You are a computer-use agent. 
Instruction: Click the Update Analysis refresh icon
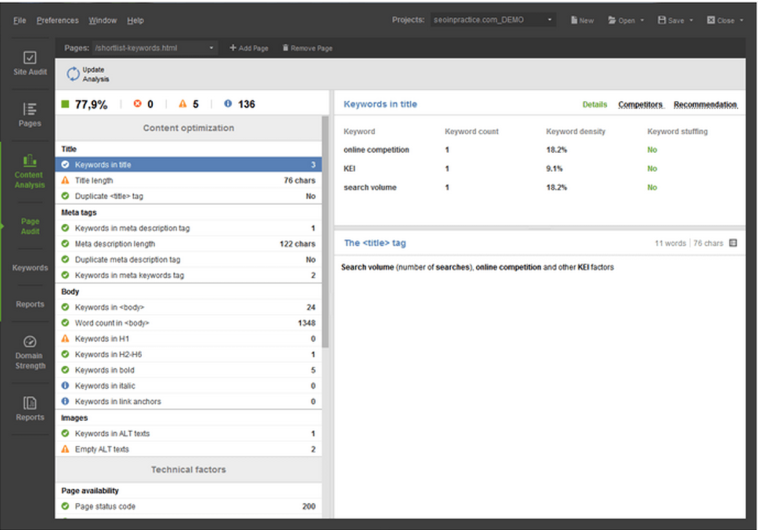click(x=73, y=74)
